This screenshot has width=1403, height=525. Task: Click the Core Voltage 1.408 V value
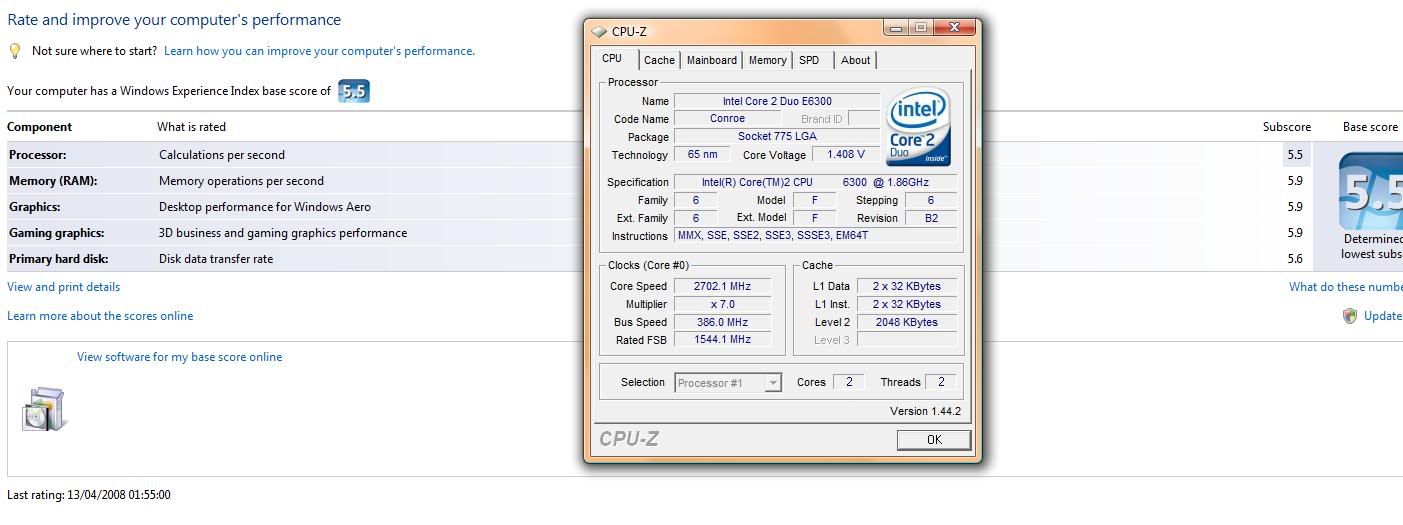(x=846, y=155)
